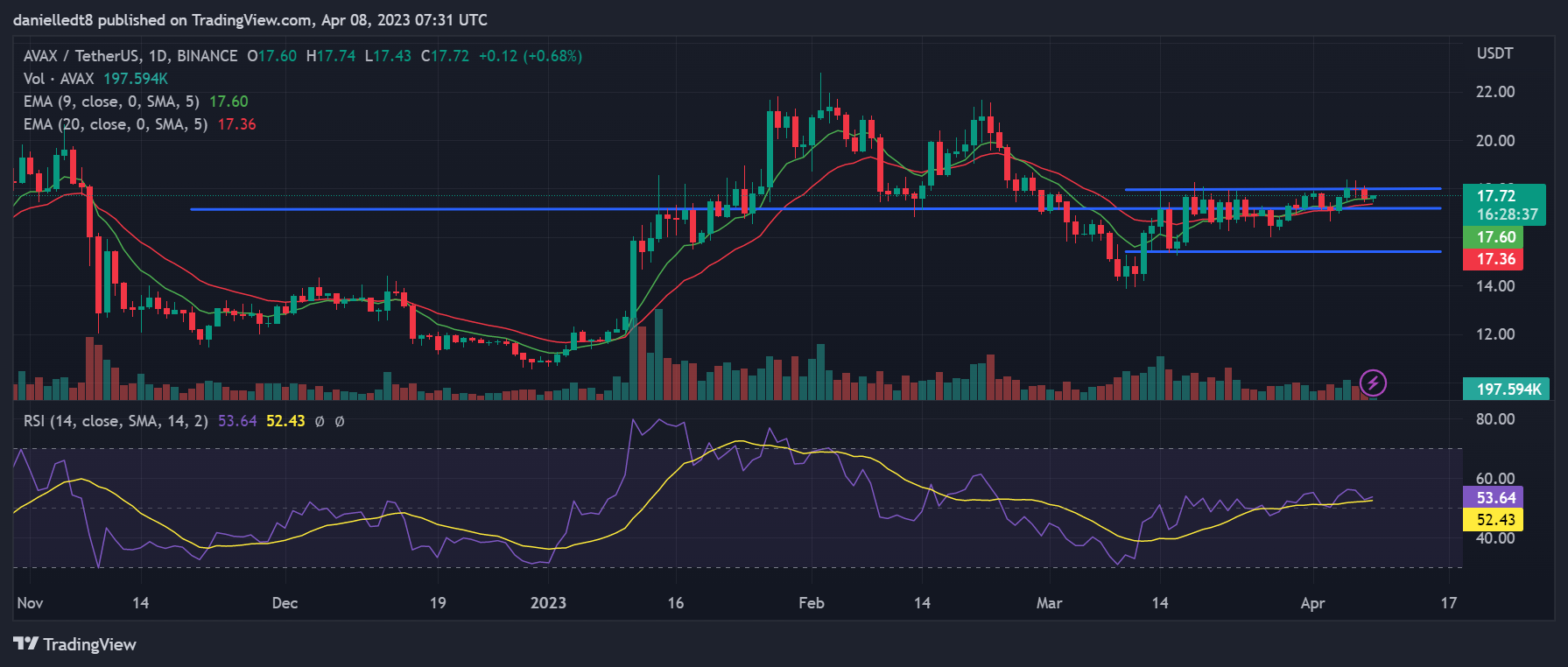Click the Feb label on the time axis
The width and height of the screenshot is (1568, 667).
pos(812,603)
